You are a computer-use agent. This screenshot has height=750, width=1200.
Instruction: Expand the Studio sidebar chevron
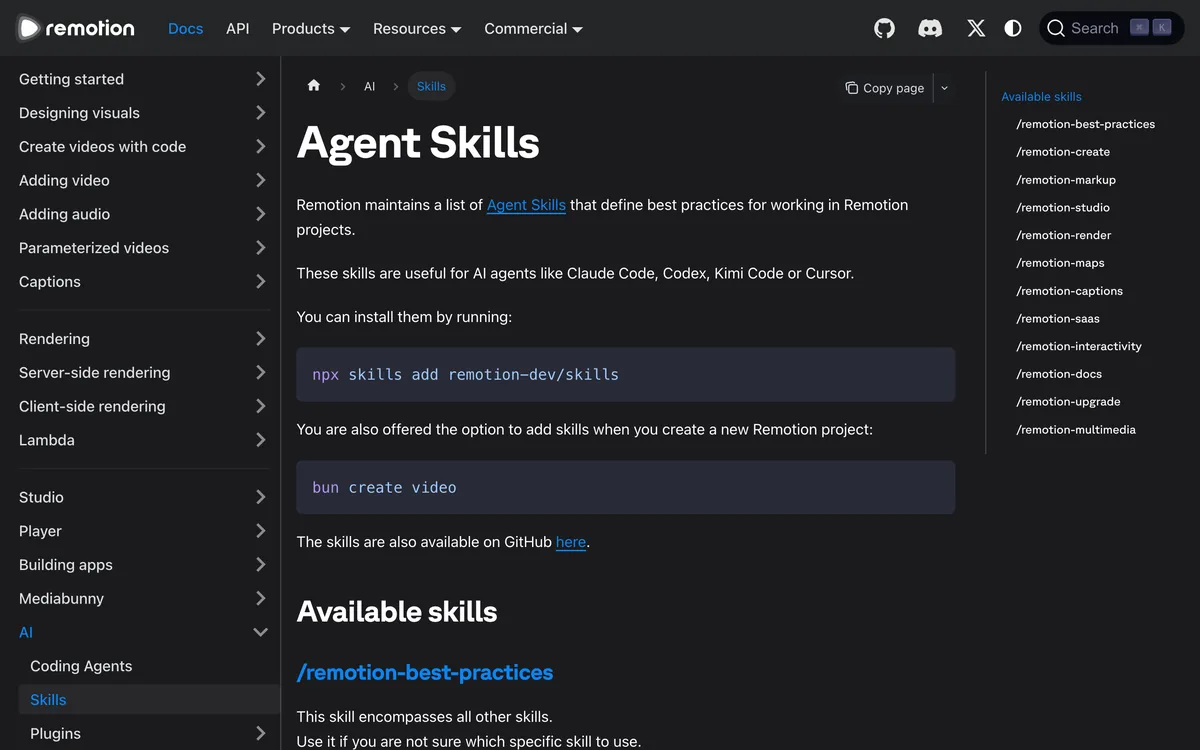(x=260, y=497)
